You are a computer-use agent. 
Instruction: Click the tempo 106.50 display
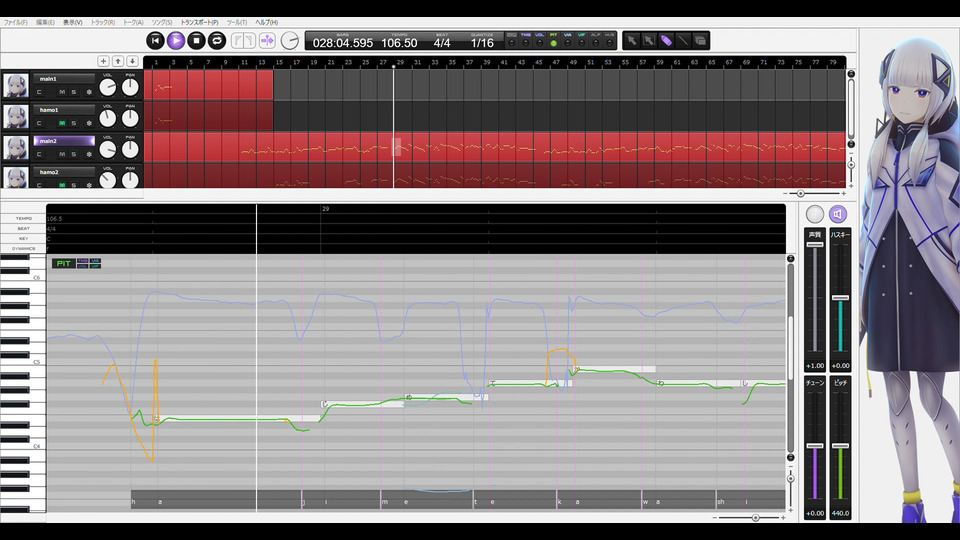tap(399, 41)
